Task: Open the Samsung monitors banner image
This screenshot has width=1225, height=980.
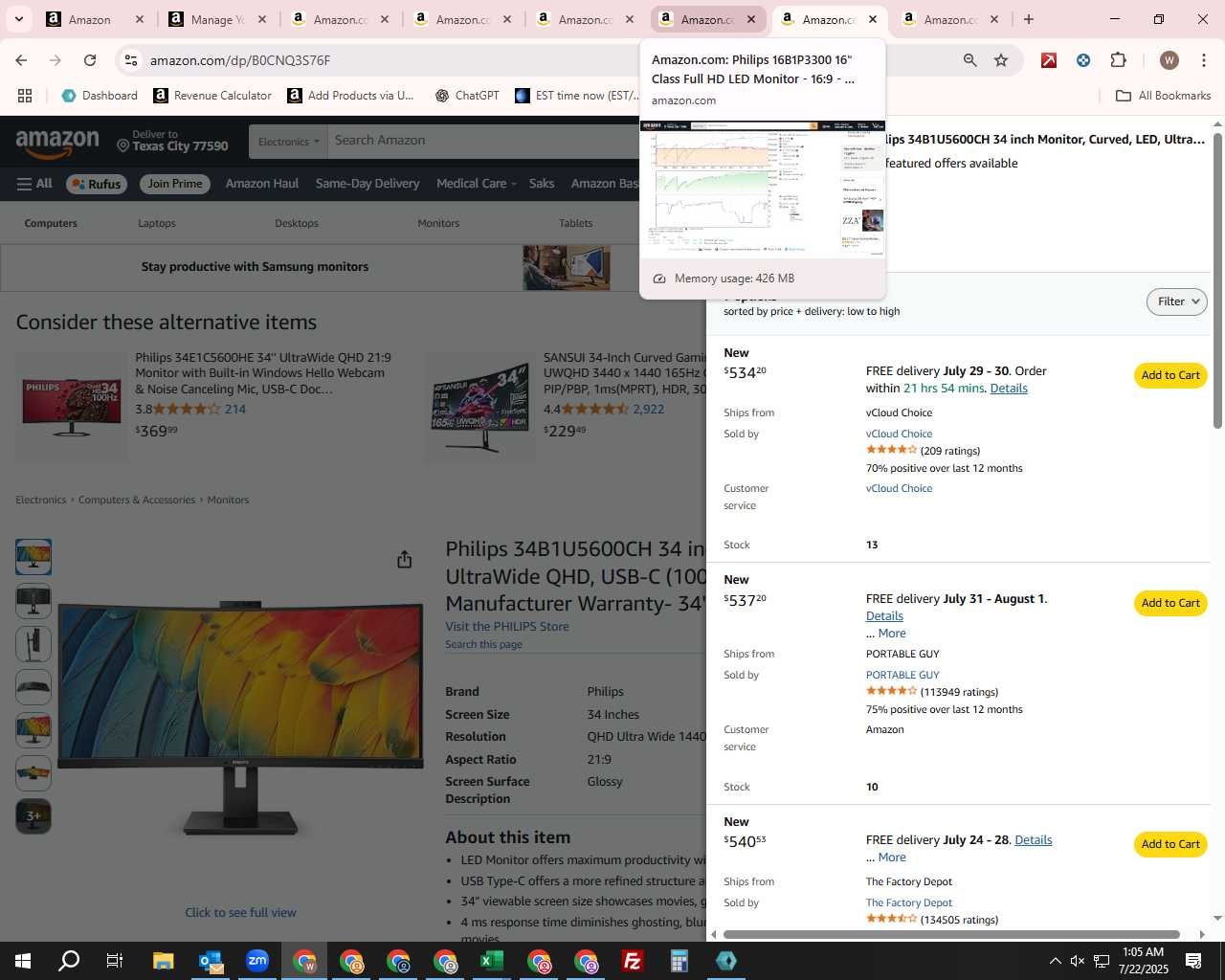Action: (x=567, y=267)
